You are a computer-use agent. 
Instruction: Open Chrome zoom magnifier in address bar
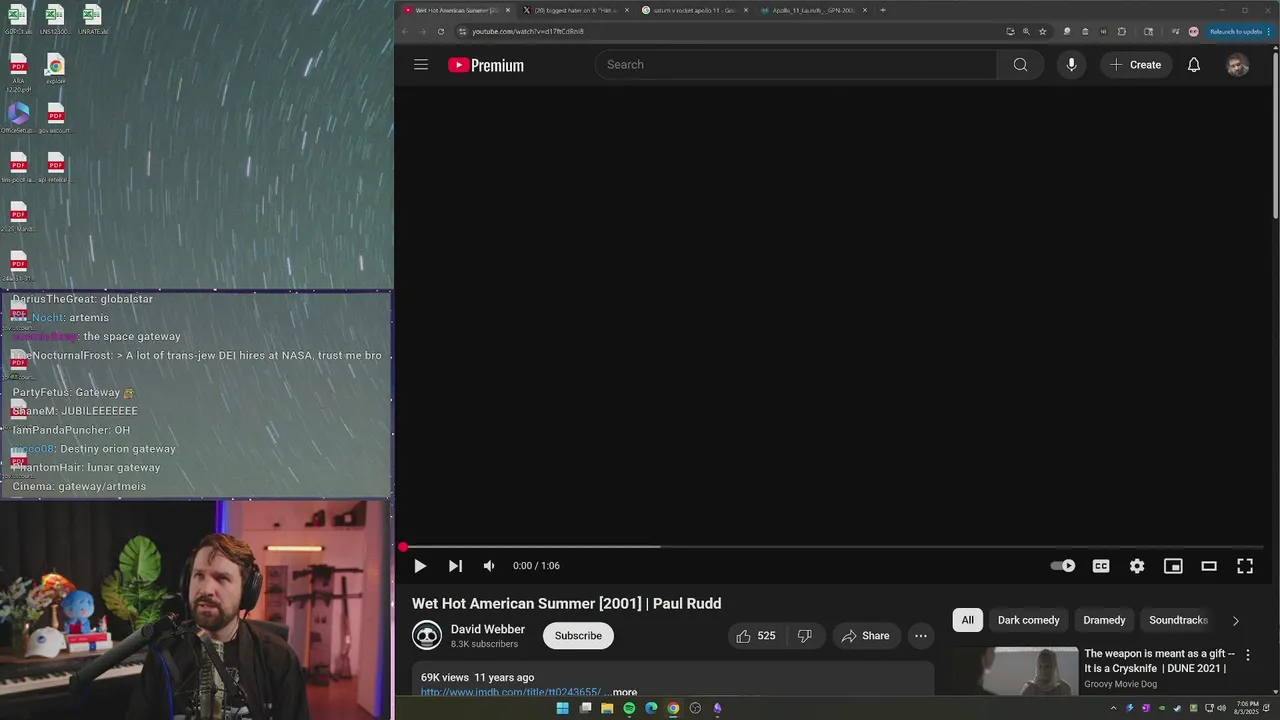(1026, 31)
